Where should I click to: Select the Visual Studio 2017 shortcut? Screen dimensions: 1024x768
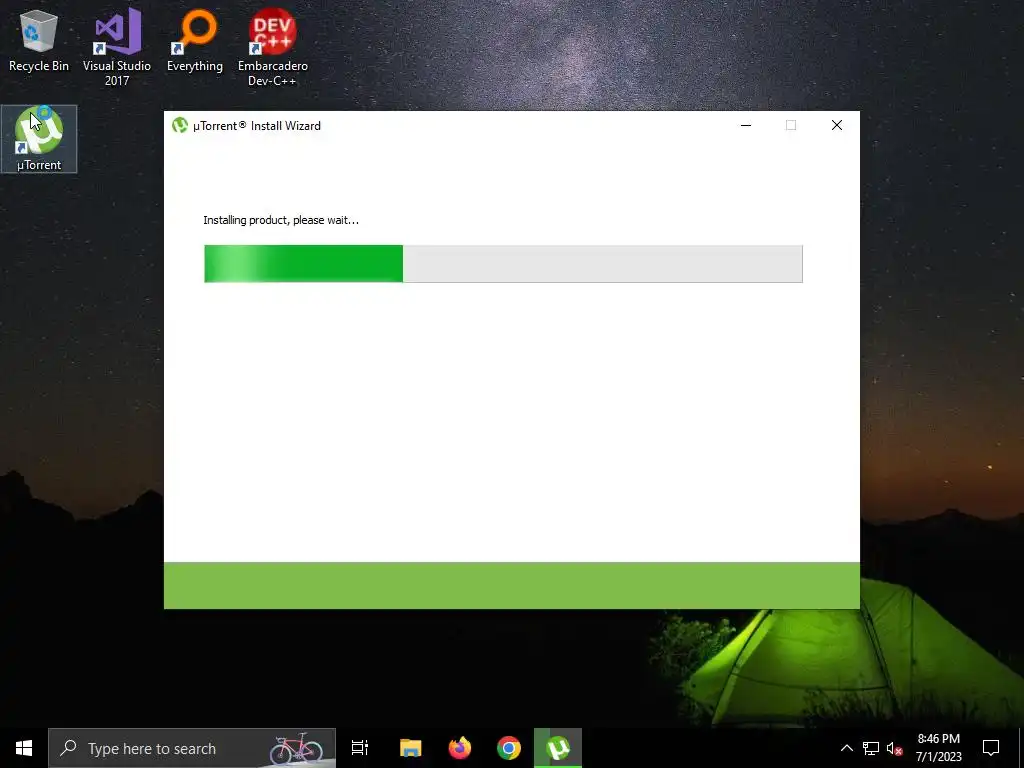point(117,47)
